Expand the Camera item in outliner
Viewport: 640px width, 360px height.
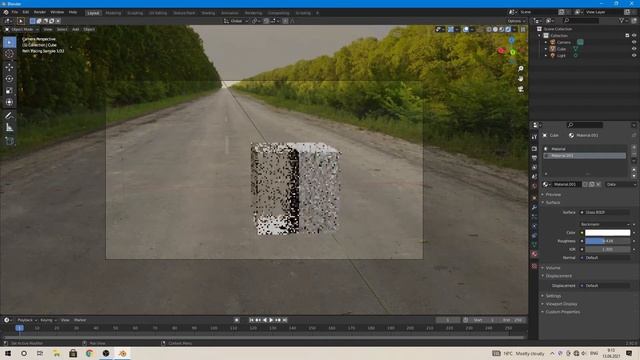click(x=546, y=42)
